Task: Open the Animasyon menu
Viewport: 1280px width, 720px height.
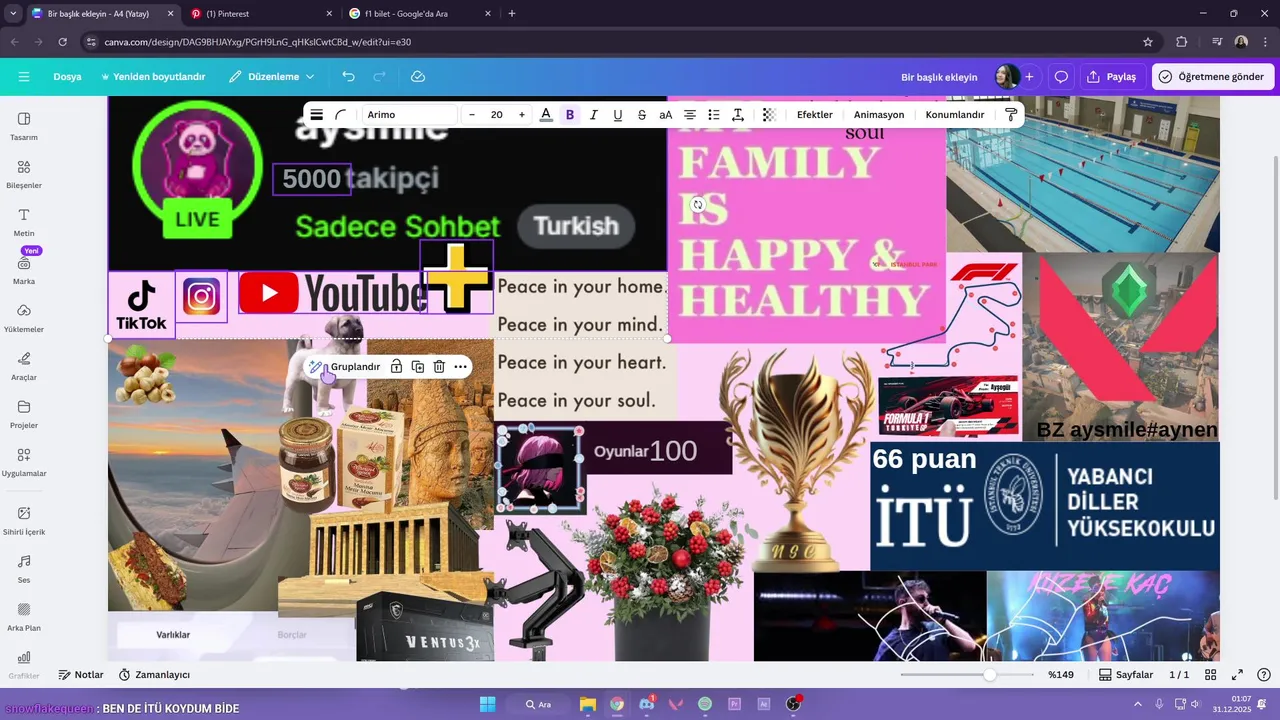Action: pyautogui.click(x=879, y=115)
